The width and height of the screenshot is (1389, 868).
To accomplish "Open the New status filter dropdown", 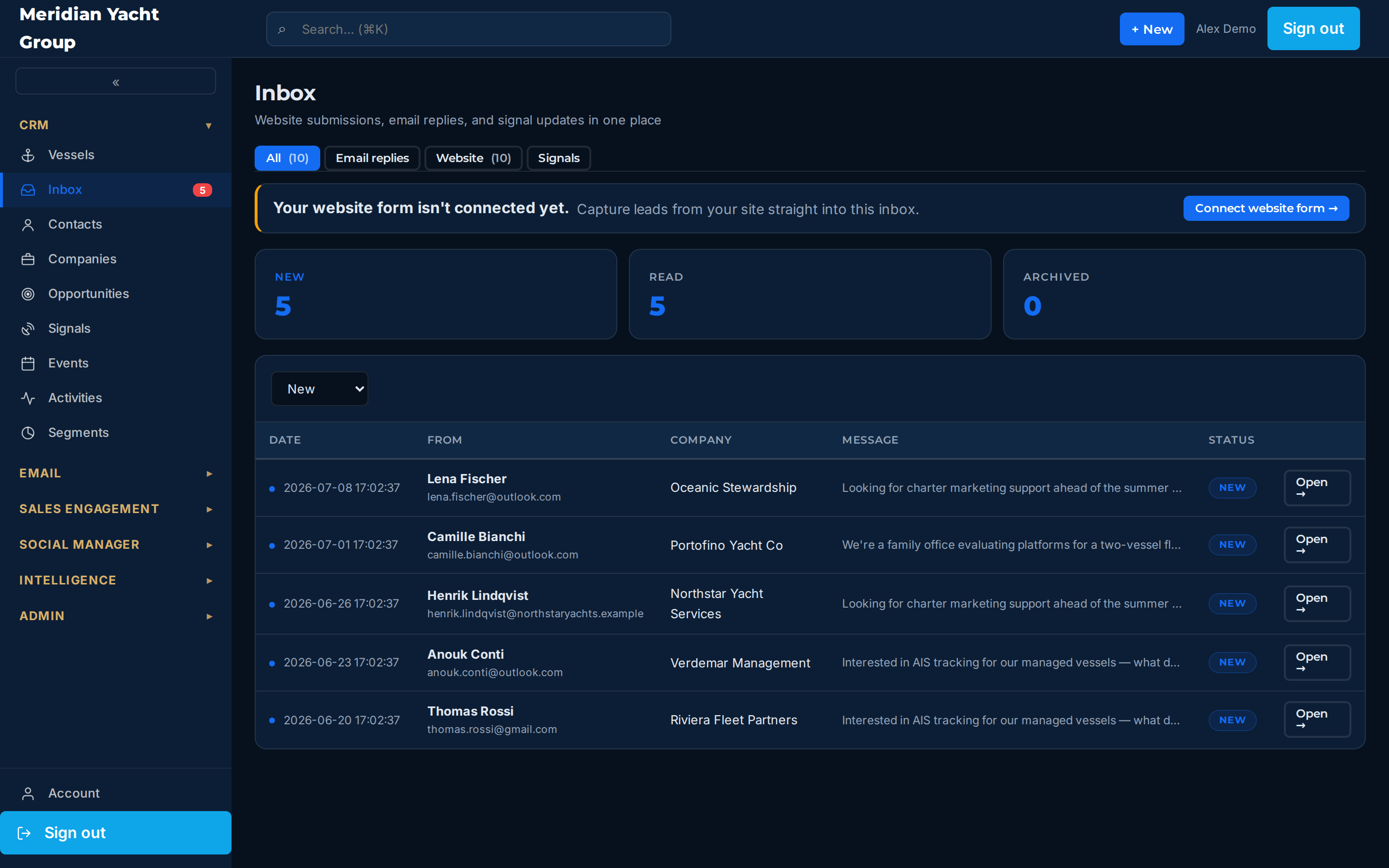I will click(319, 389).
